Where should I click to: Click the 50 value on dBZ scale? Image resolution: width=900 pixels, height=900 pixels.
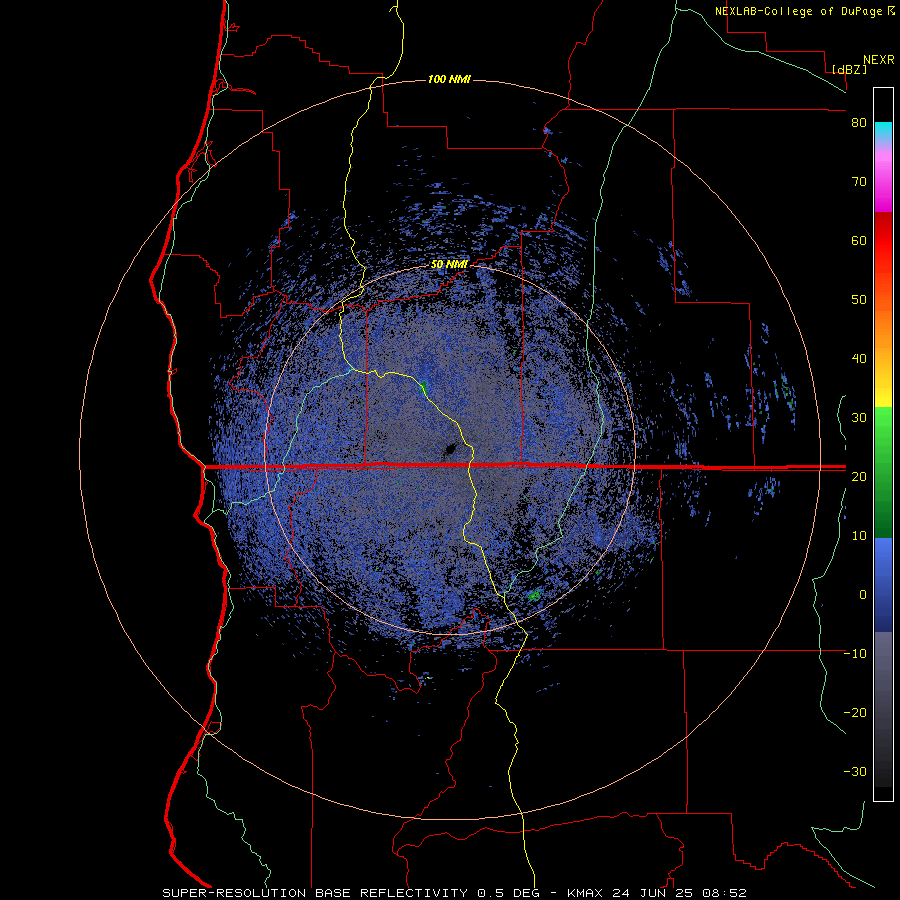coord(859,300)
